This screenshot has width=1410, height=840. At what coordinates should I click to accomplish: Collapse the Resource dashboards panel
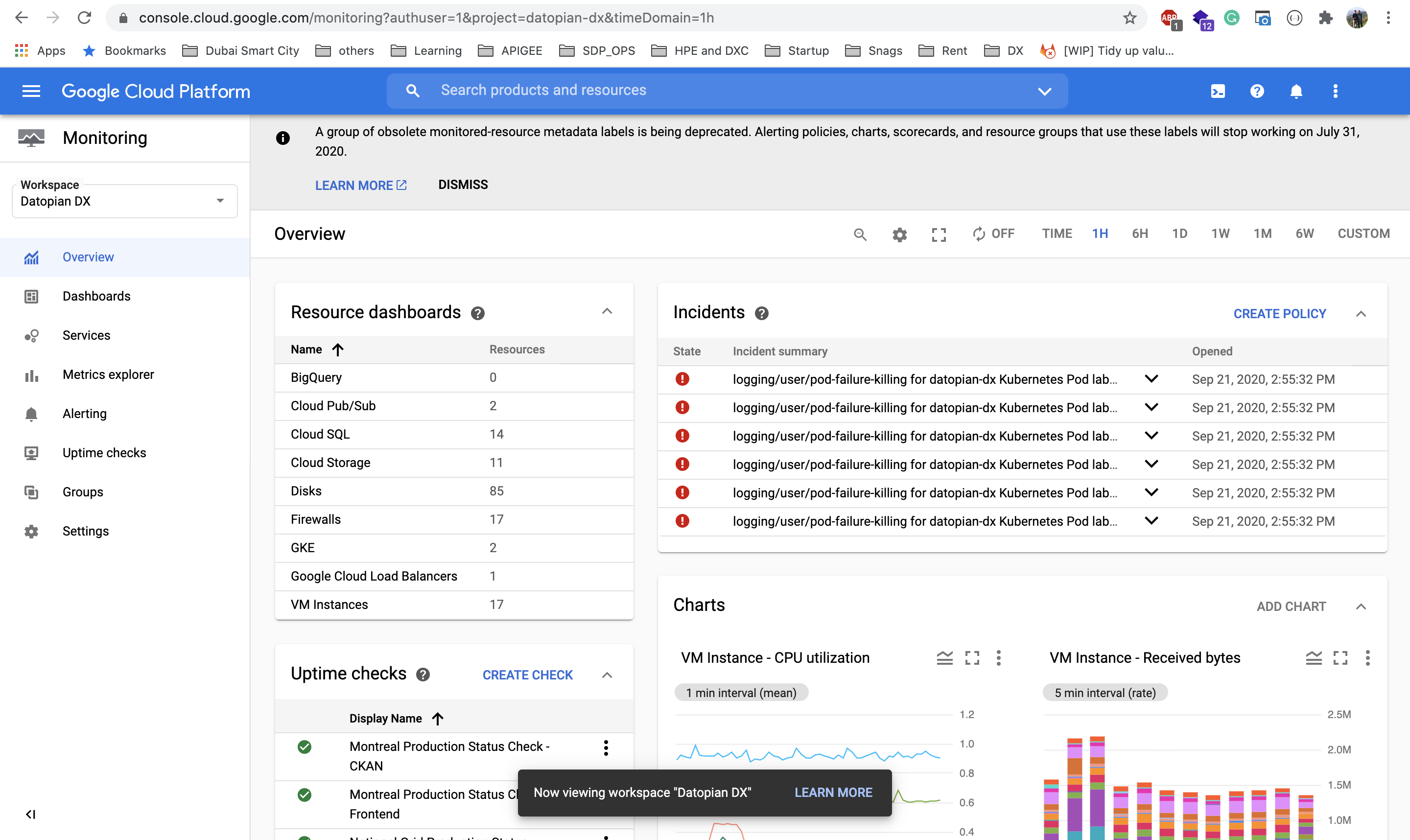[x=607, y=312]
